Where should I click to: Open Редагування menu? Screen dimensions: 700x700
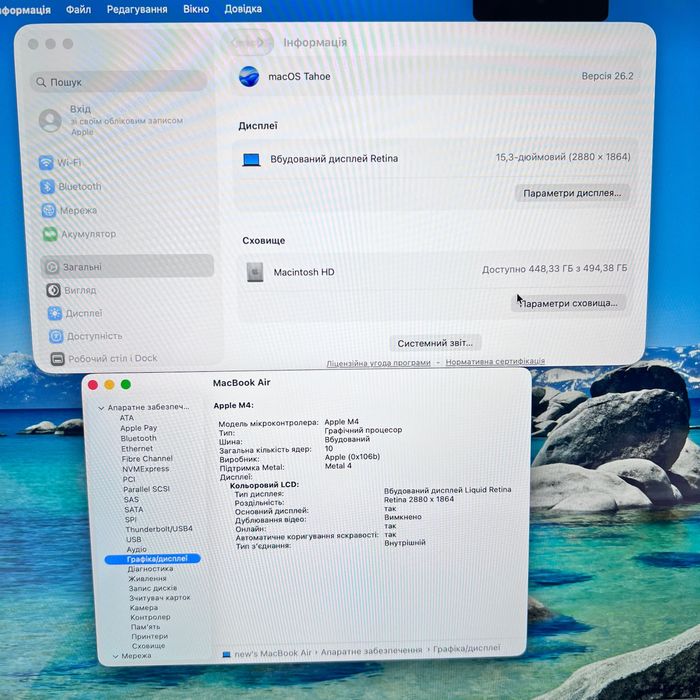coord(137,9)
